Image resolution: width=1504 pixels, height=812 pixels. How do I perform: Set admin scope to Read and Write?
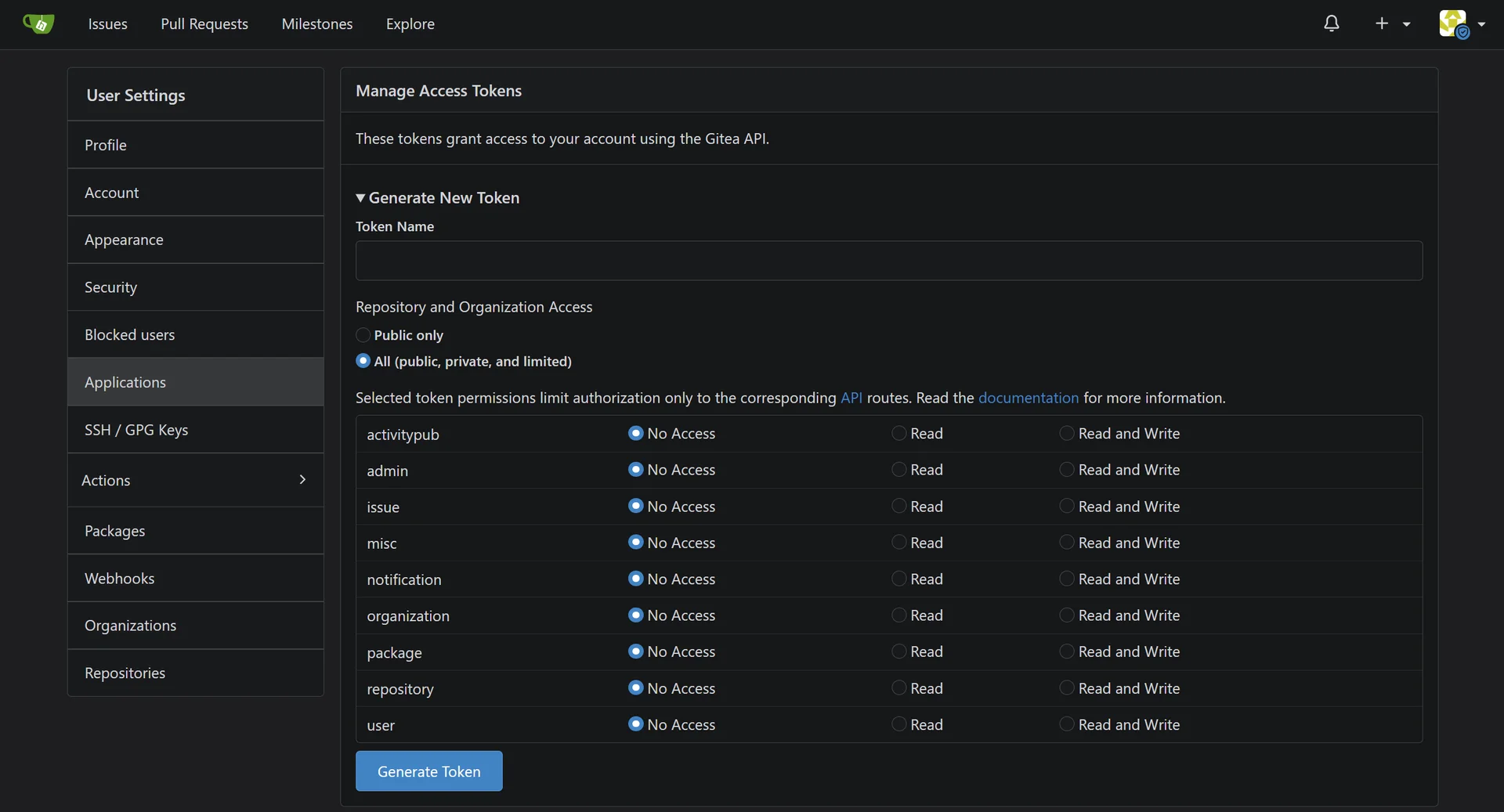point(1066,470)
